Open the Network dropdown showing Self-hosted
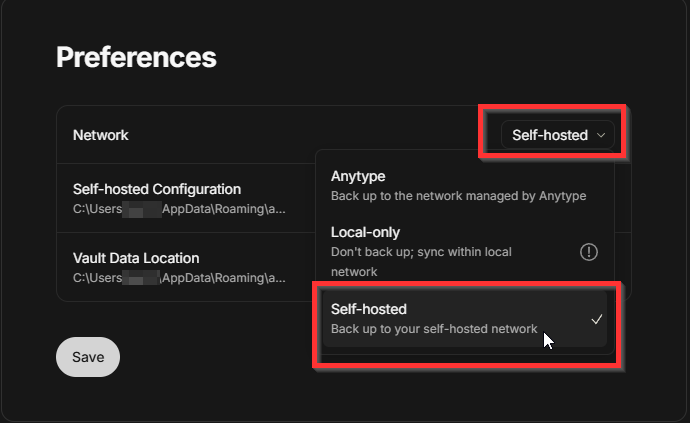 point(558,134)
